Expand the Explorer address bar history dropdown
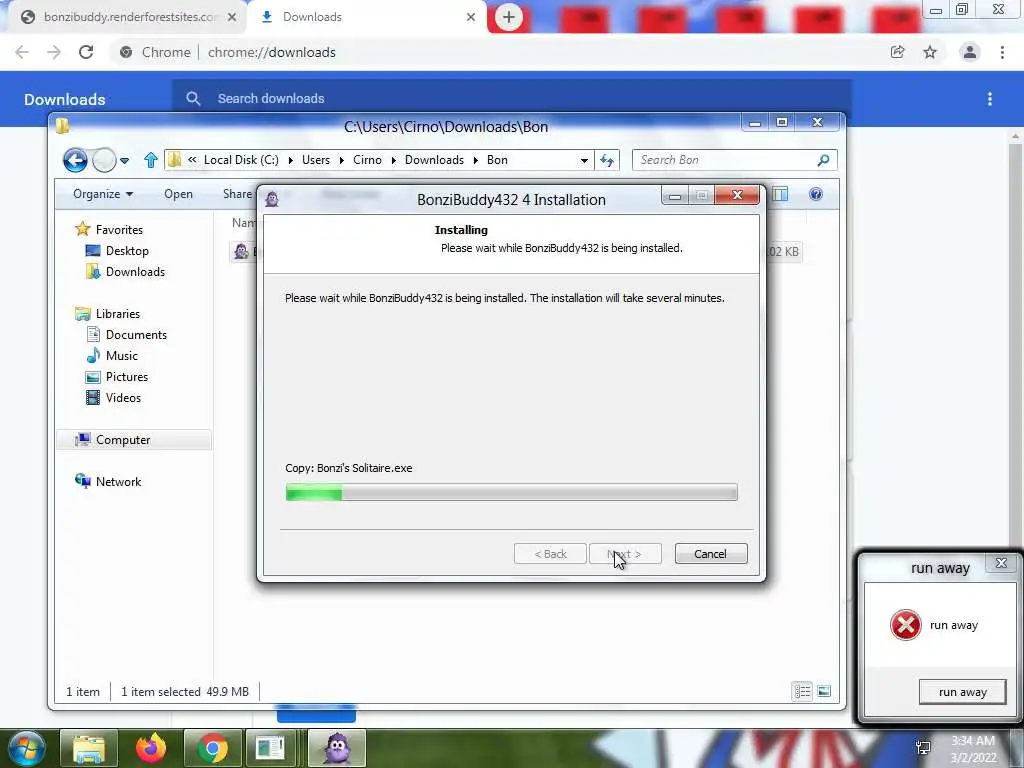 pyautogui.click(x=584, y=160)
